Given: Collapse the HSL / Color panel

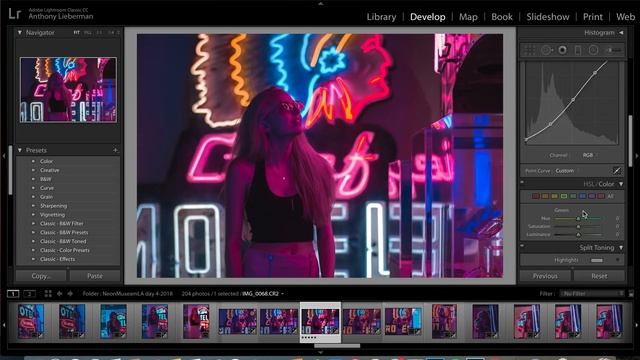Looking at the screenshot, I should 621,184.
